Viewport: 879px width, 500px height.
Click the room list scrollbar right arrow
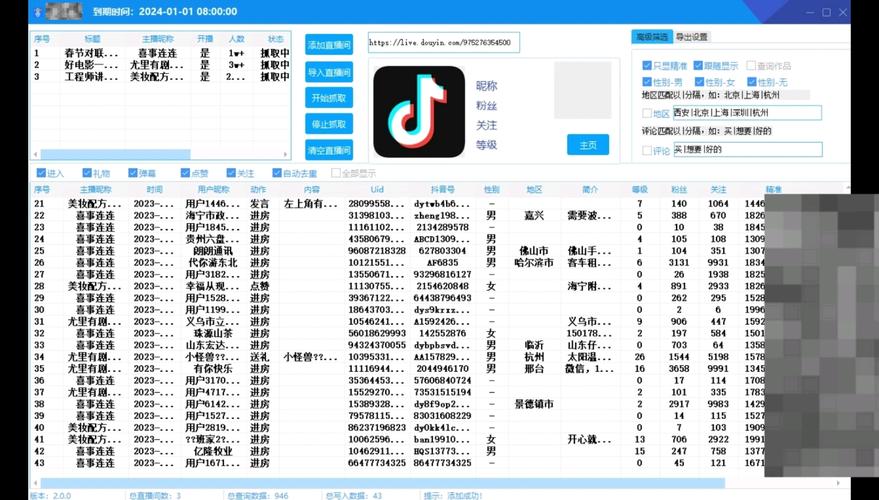click(x=285, y=154)
